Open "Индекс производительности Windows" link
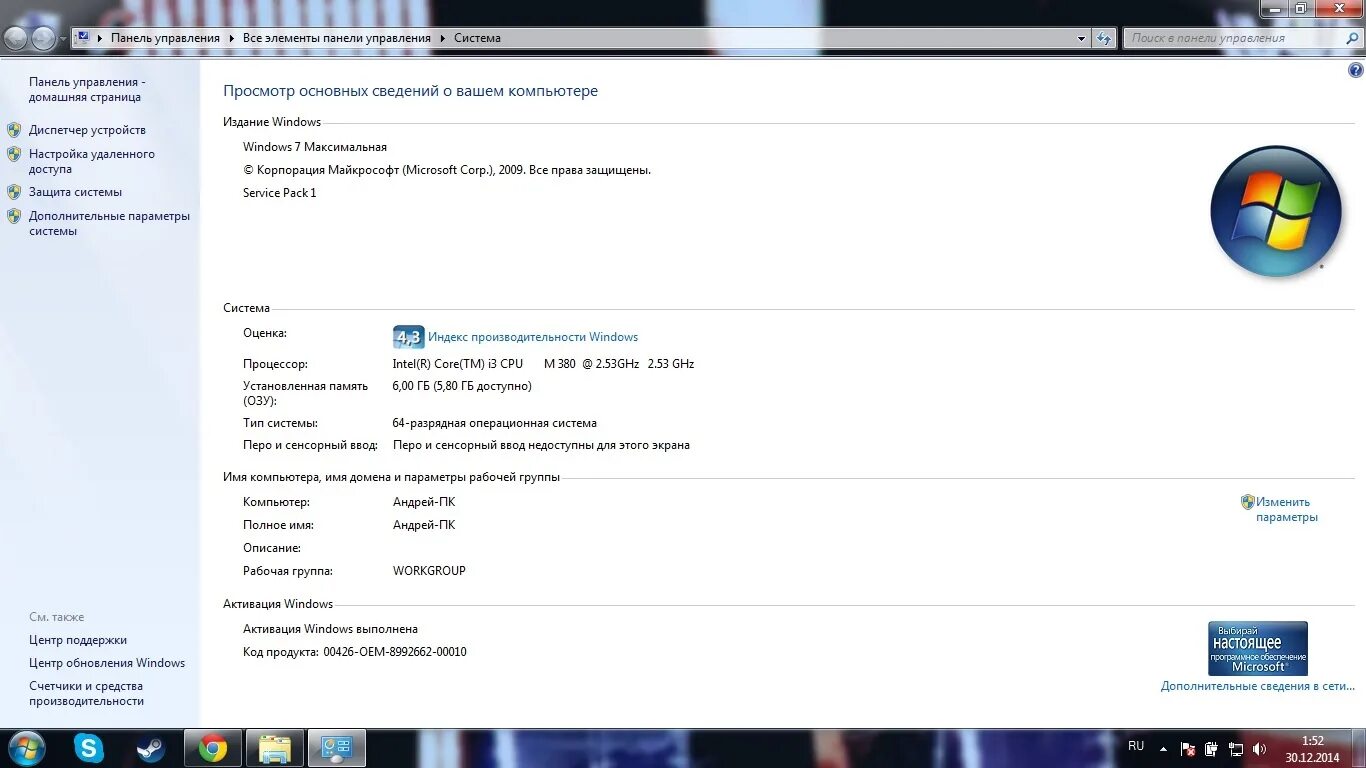This screenshot has width=1366, height=768. (533, 337)
